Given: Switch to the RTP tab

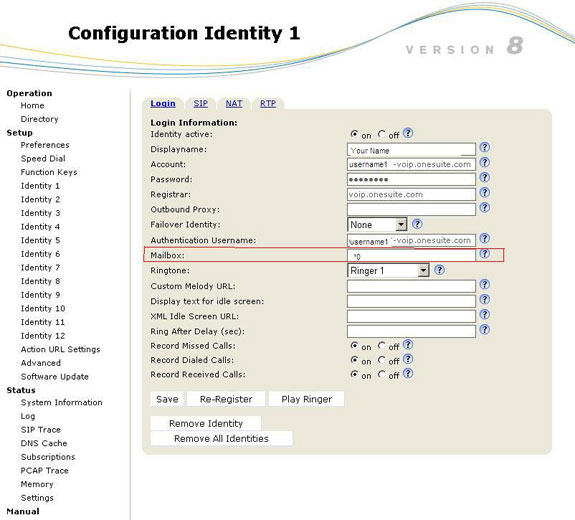Looking at the screenshot, I should coord(268,104).
